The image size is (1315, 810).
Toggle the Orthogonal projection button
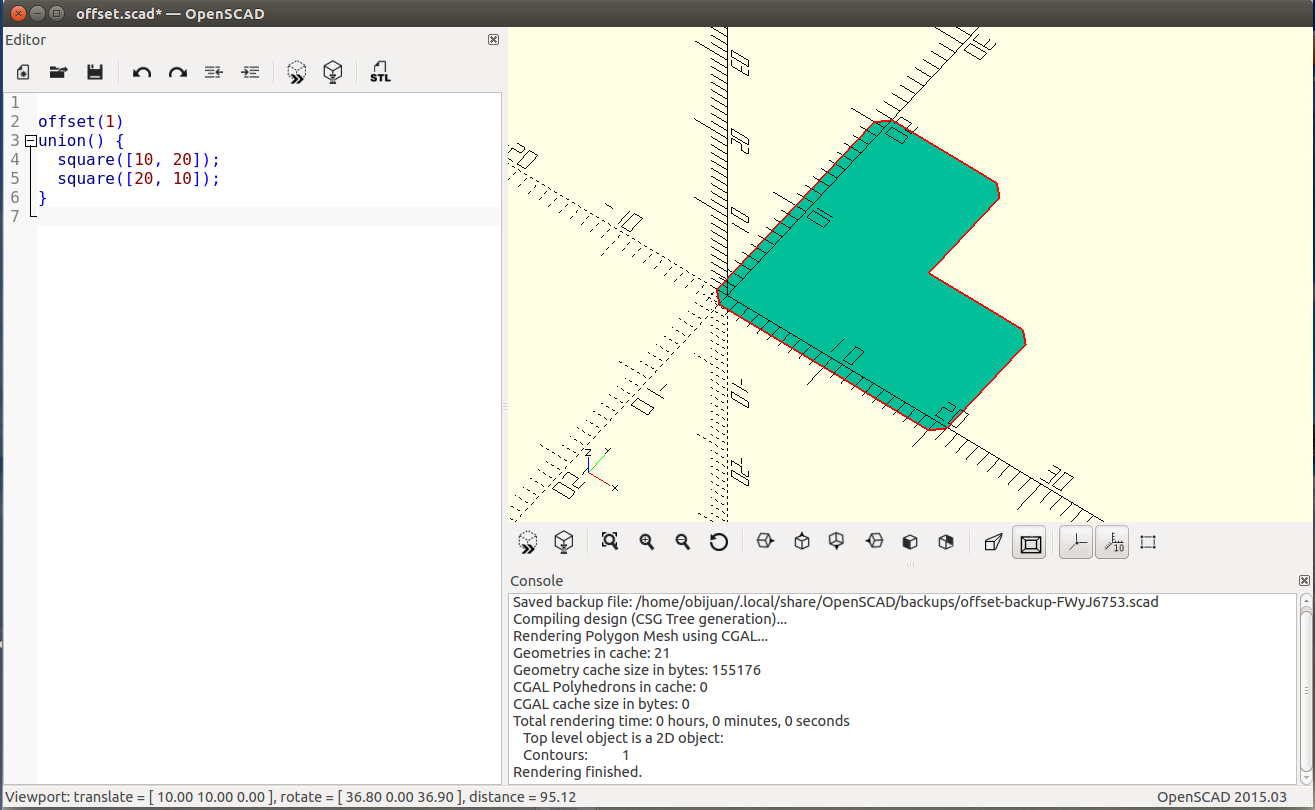1030,543
